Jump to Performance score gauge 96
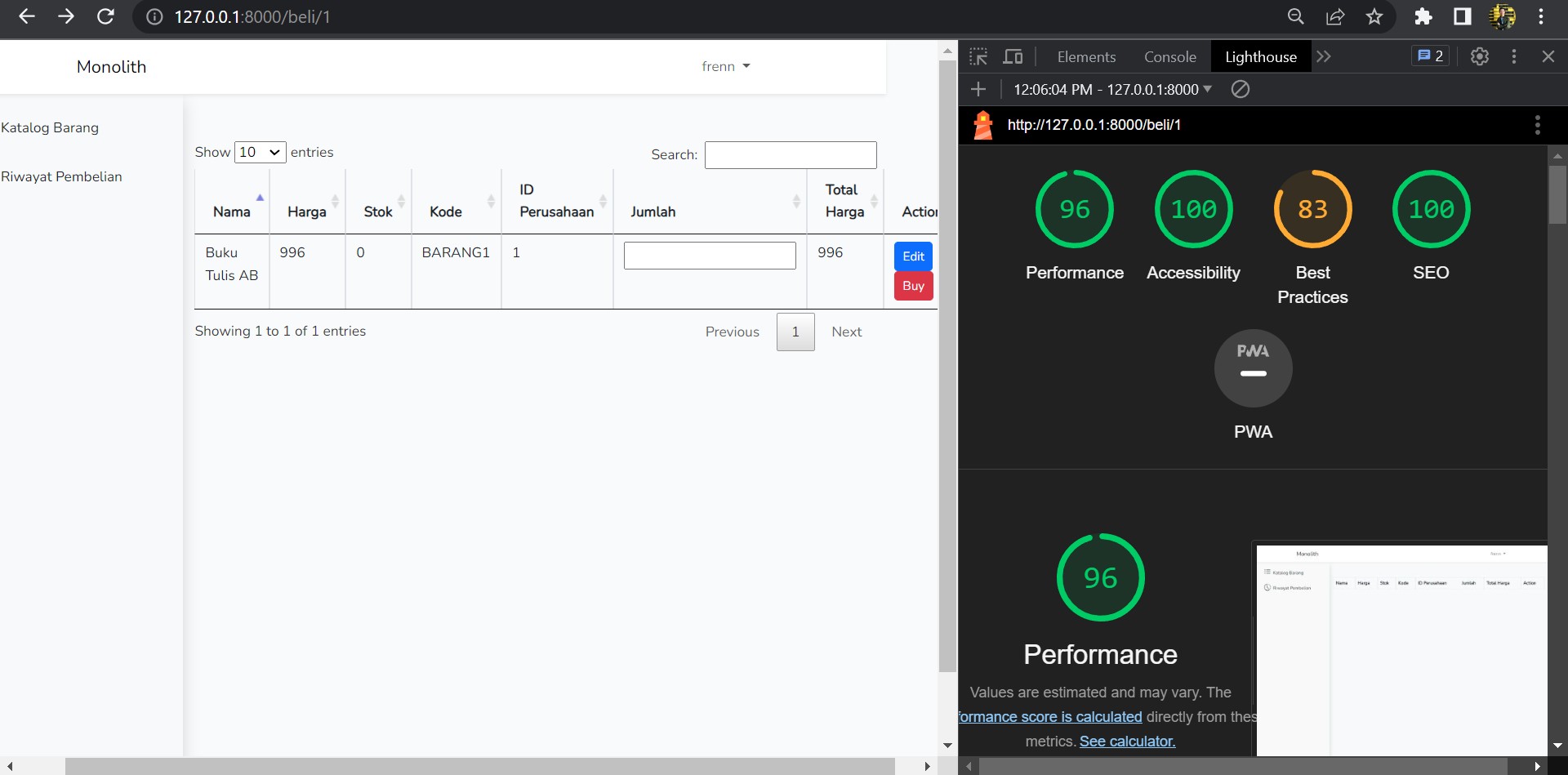The width and height of the screenshot is (1568, 775). (1075, 209)
